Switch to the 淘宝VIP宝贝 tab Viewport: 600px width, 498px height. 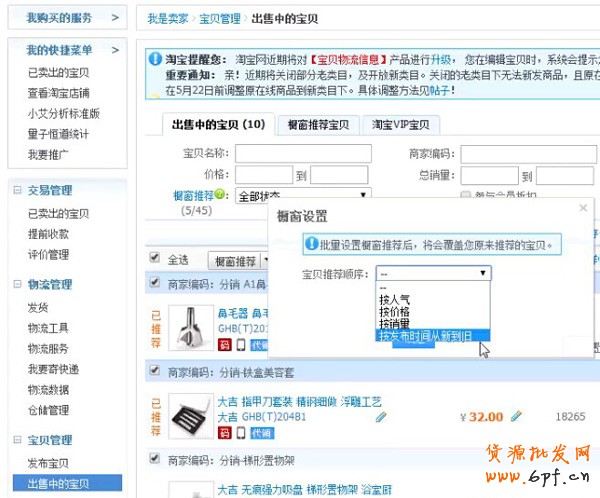click(400, 125)
